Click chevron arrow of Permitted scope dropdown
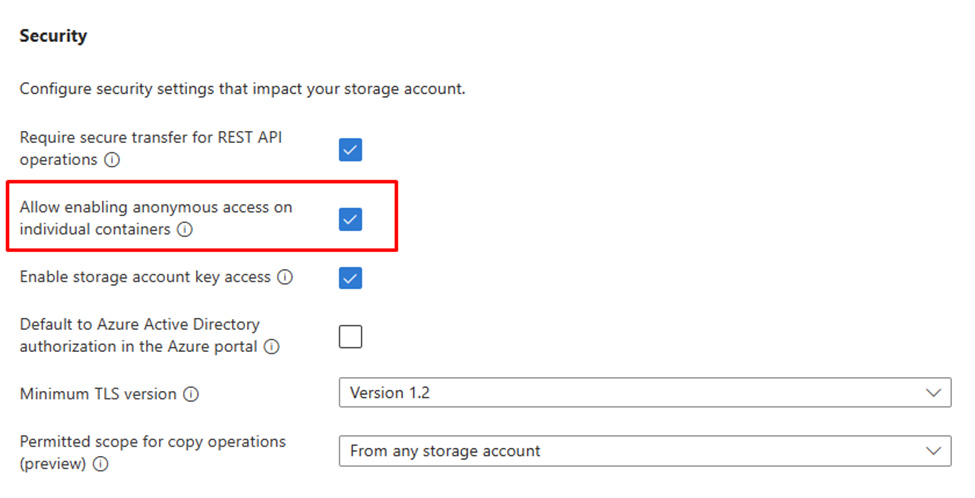975x498 pixels. 934,451
